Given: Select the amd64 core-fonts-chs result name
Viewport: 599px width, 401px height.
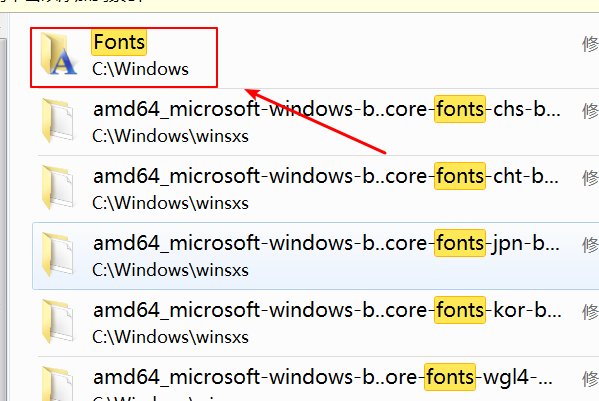Looking at the screenshot, I should click(327, 109).
